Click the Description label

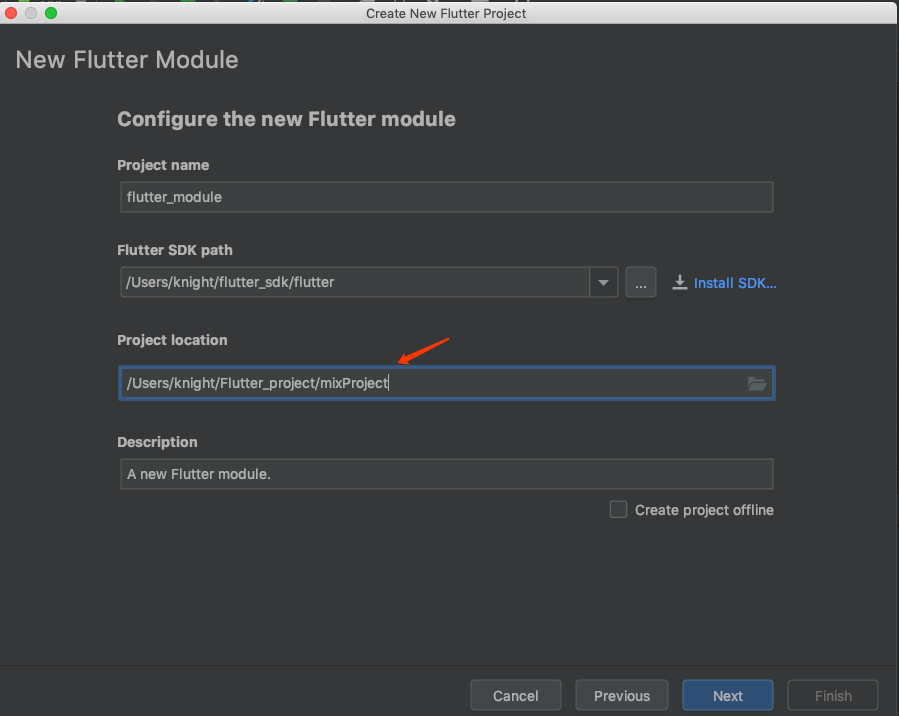(x=157, y=442)
